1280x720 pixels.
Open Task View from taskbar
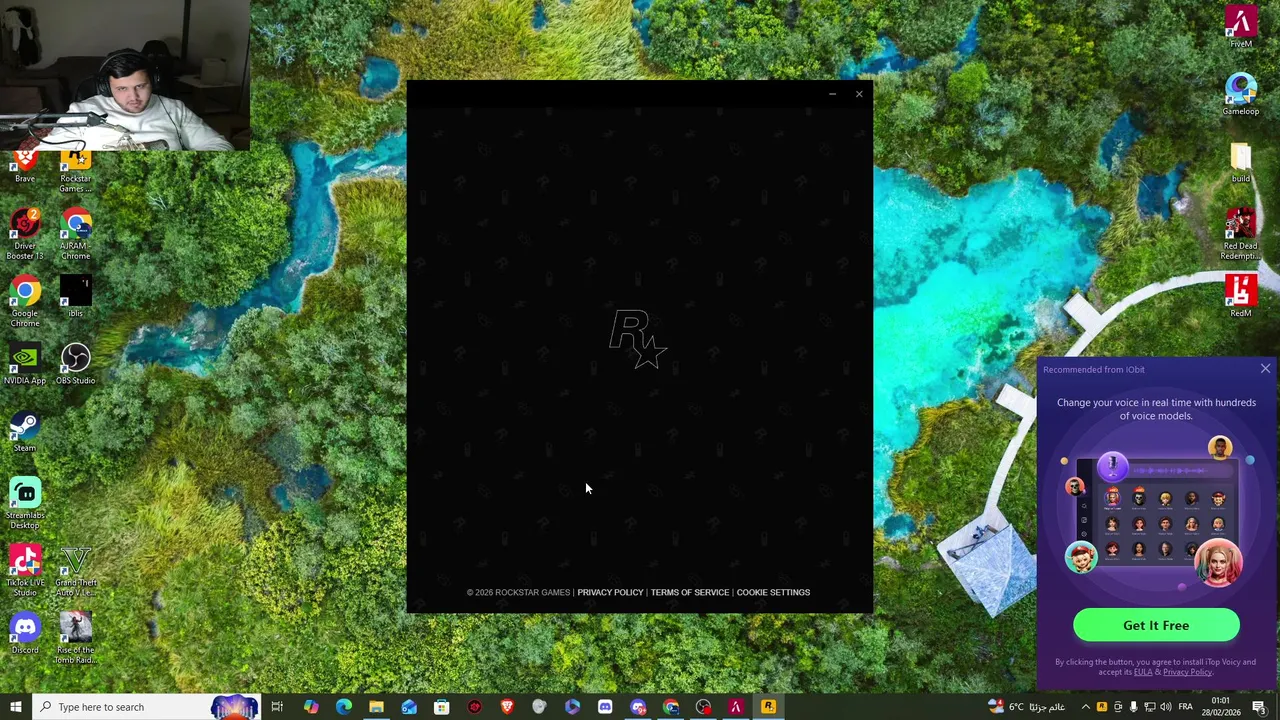click(x=277, y=707)
